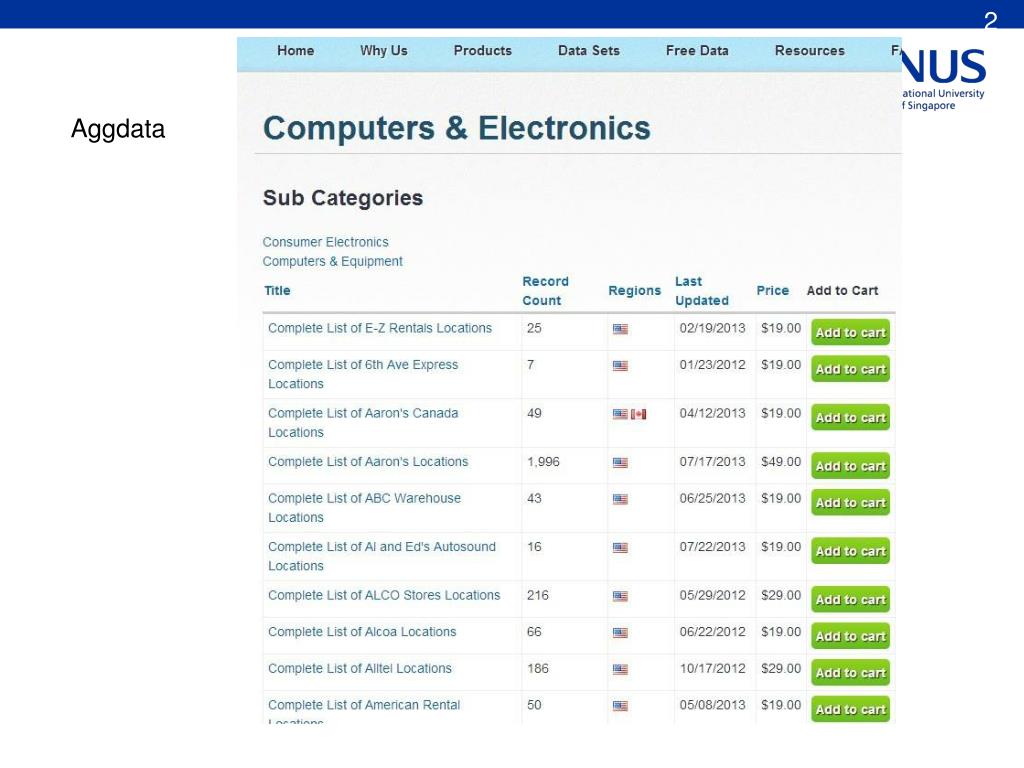Sort by Last Updated column header
This screenshot has width=1024, height=768.
point(701,291)
